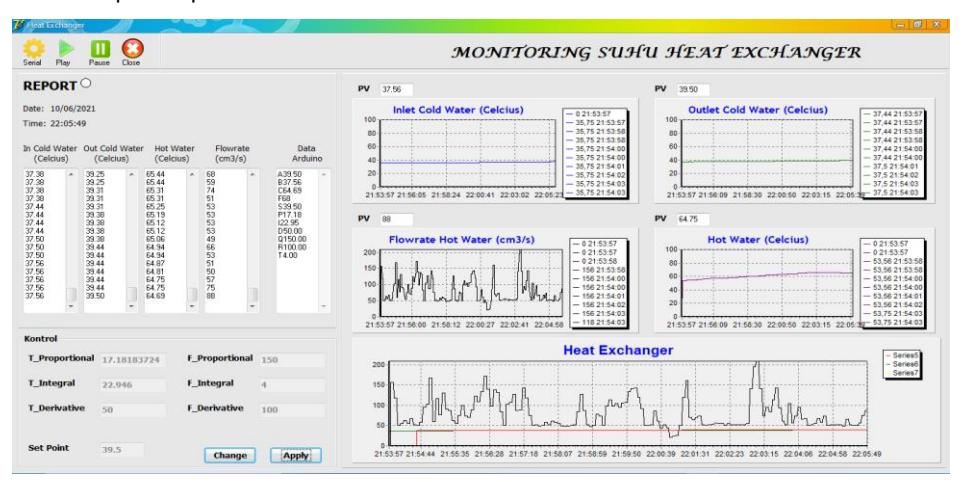Click the Flowrate list's down scroll arrow
This screenshot has width=963, height=482.
pos(252,306)
